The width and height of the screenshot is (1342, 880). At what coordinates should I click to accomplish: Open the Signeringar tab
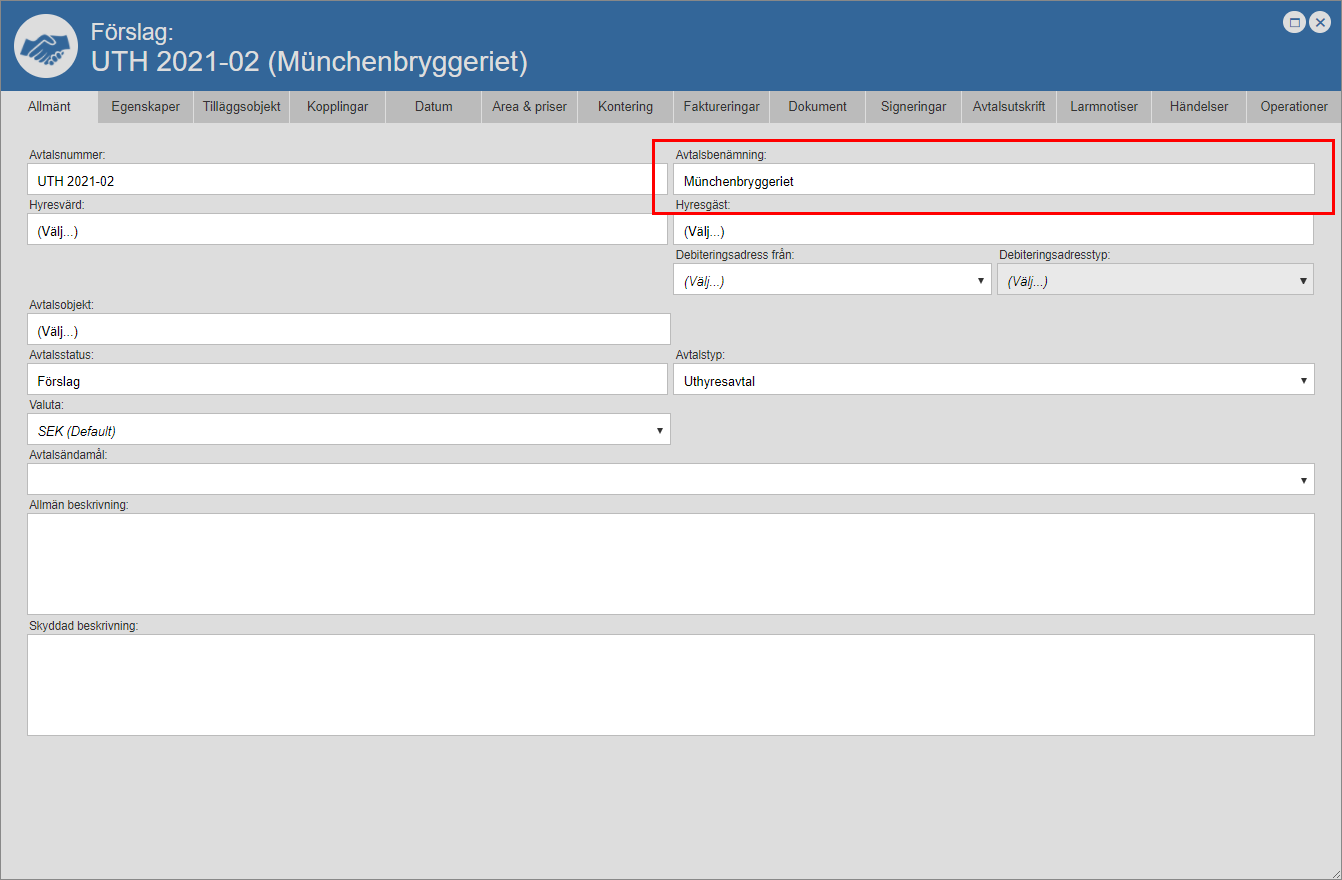[913, 107]
